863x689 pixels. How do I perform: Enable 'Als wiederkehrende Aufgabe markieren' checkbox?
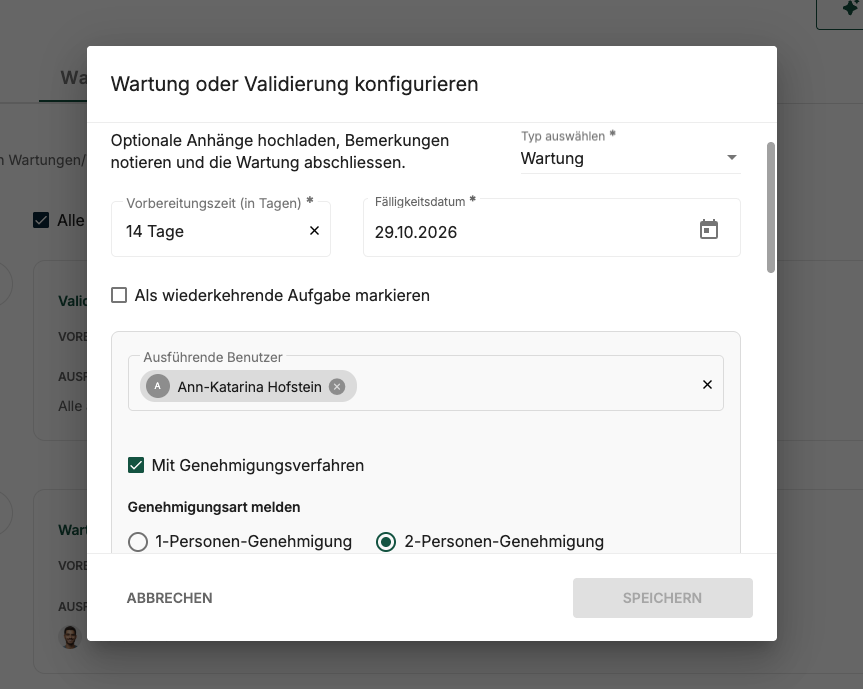tap(119, 295)
